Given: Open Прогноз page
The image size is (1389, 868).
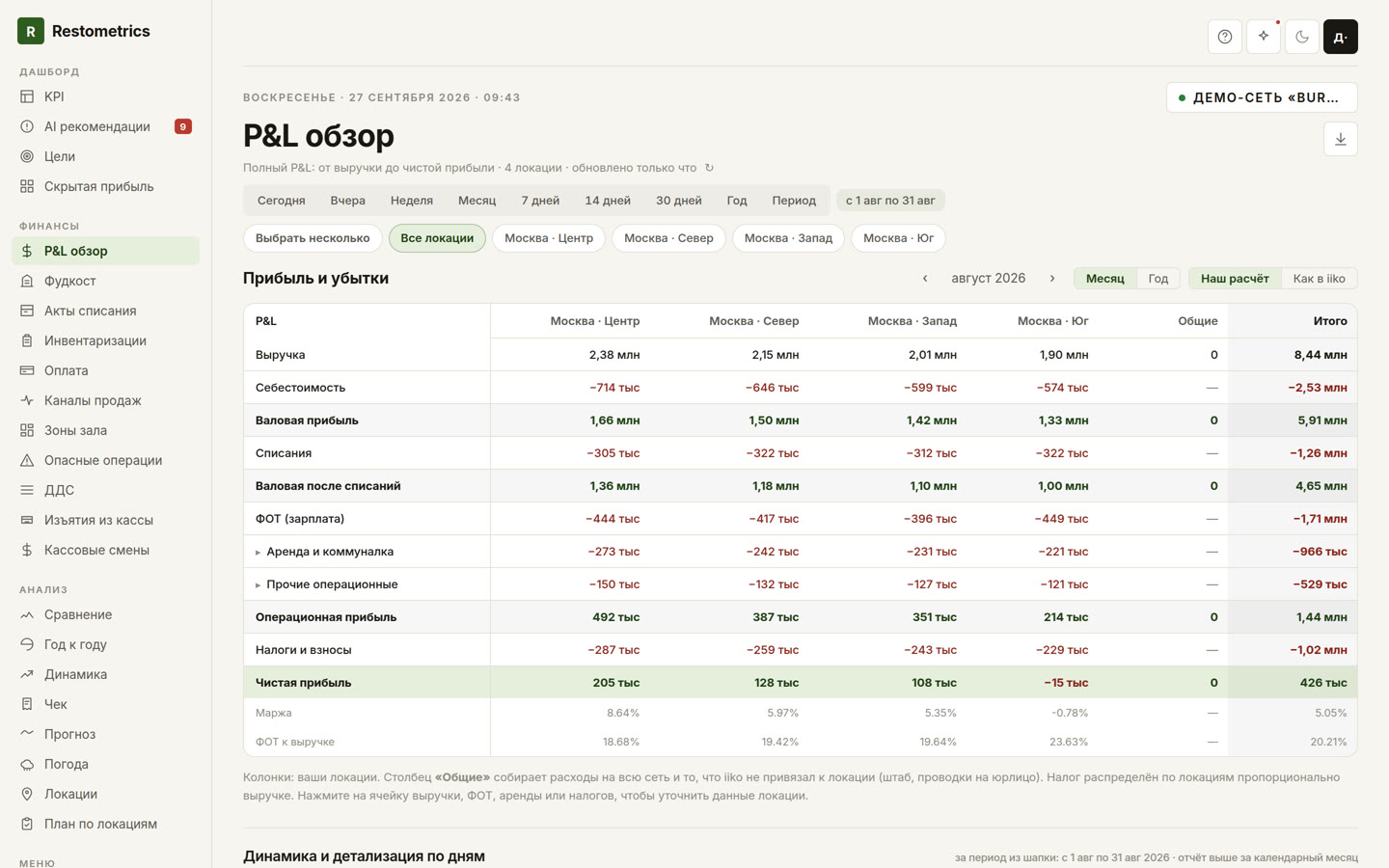Looking at the screenshot, I should 106,734.
